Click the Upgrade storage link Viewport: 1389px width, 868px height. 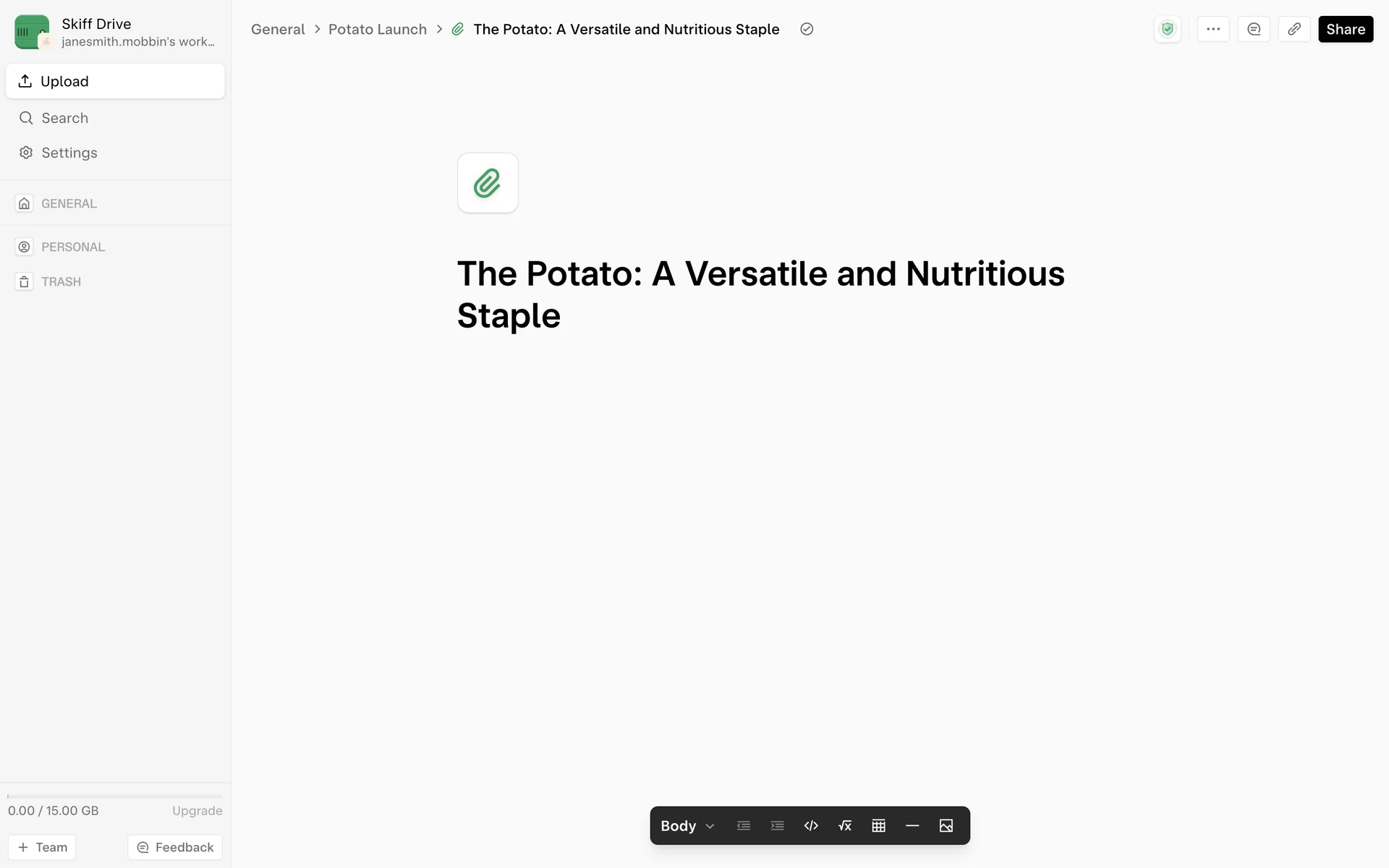coord(197,810)
